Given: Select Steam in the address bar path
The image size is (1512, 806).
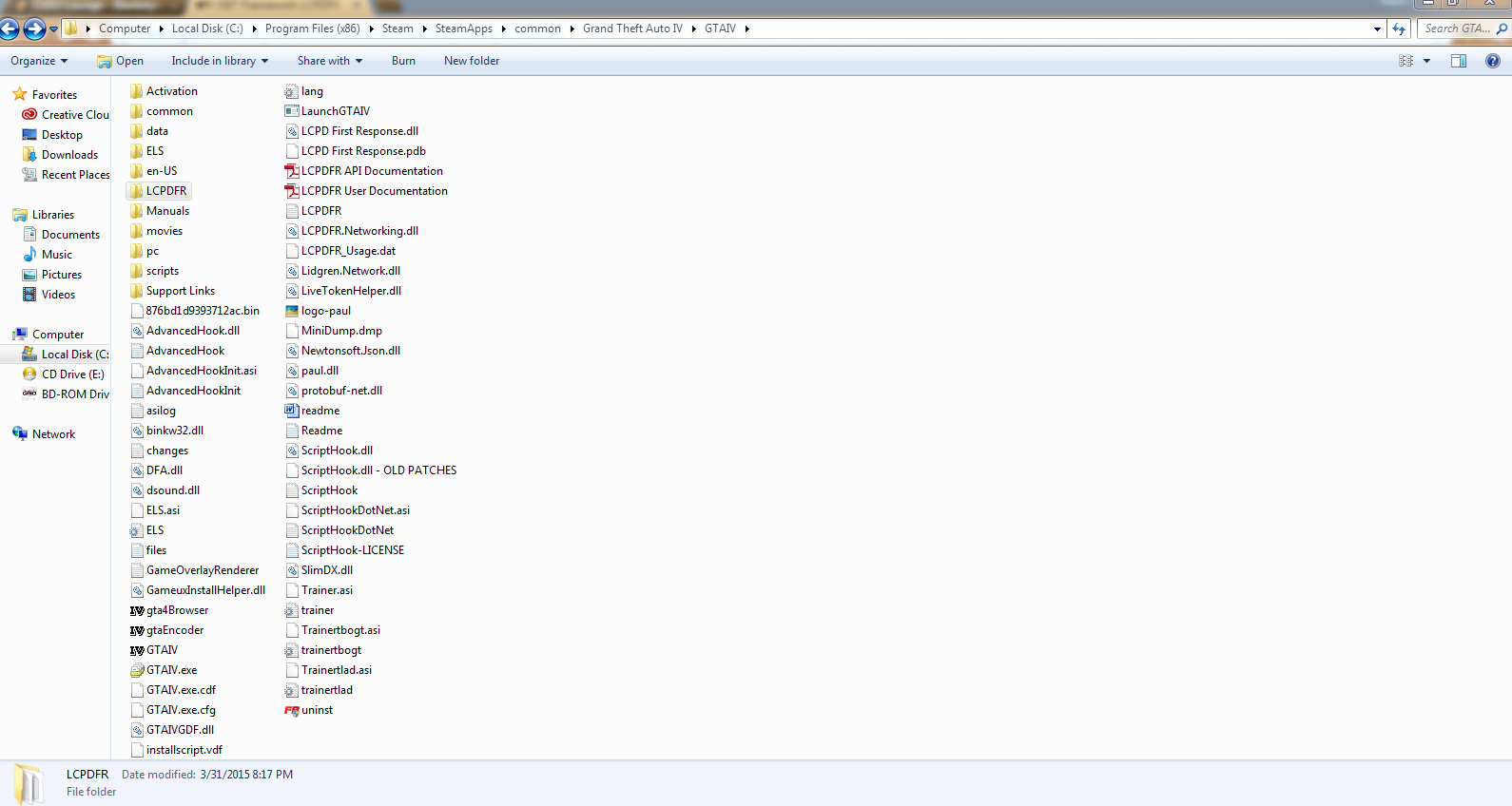Looking at the screenshot, I should pos(397,29).
